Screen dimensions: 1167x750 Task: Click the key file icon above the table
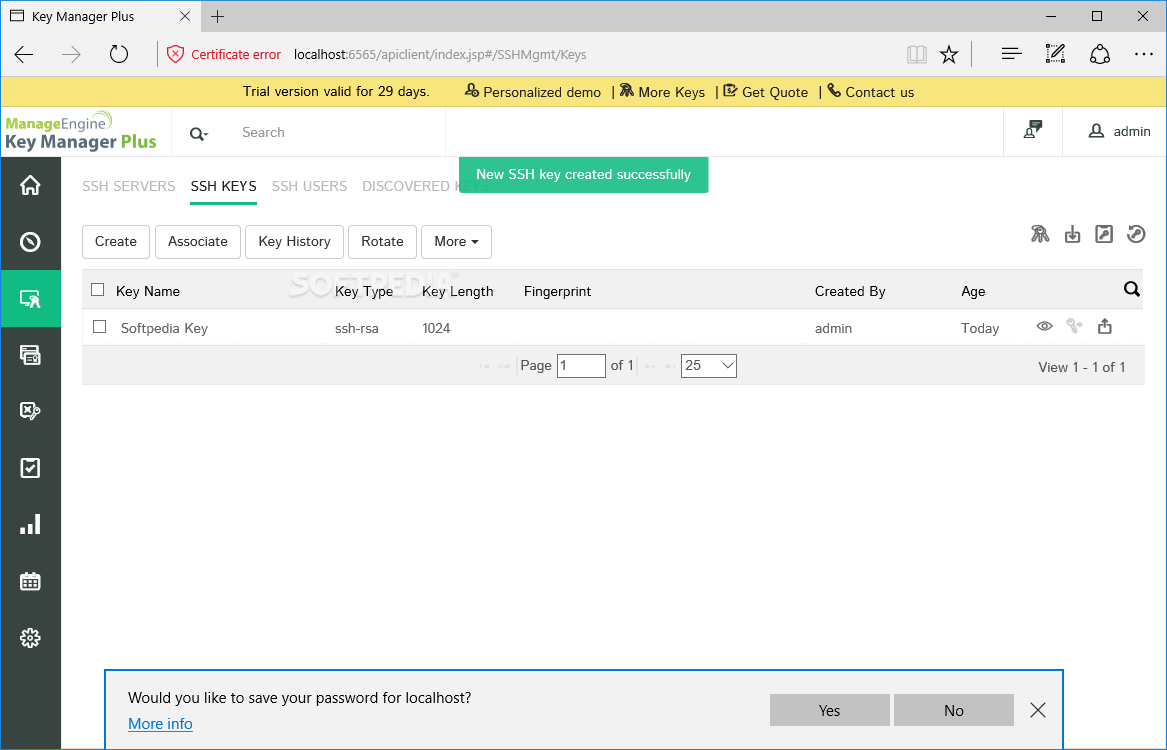(1104, 234)
